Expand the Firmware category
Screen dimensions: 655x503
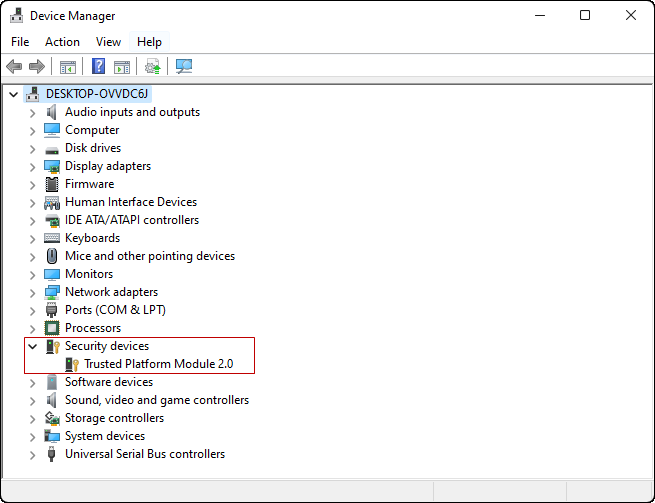click(33, 185)
